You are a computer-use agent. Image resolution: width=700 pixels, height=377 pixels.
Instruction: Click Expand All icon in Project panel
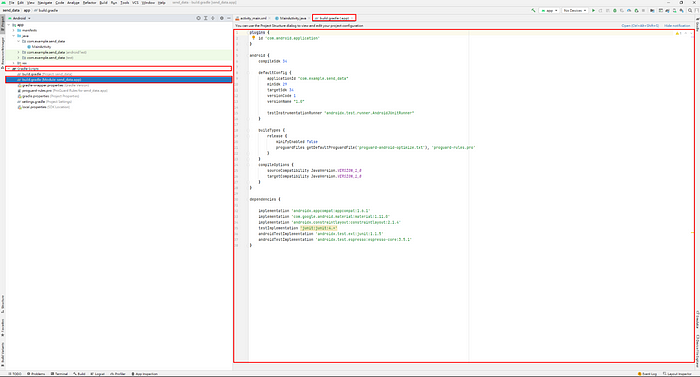click(205, 18)
